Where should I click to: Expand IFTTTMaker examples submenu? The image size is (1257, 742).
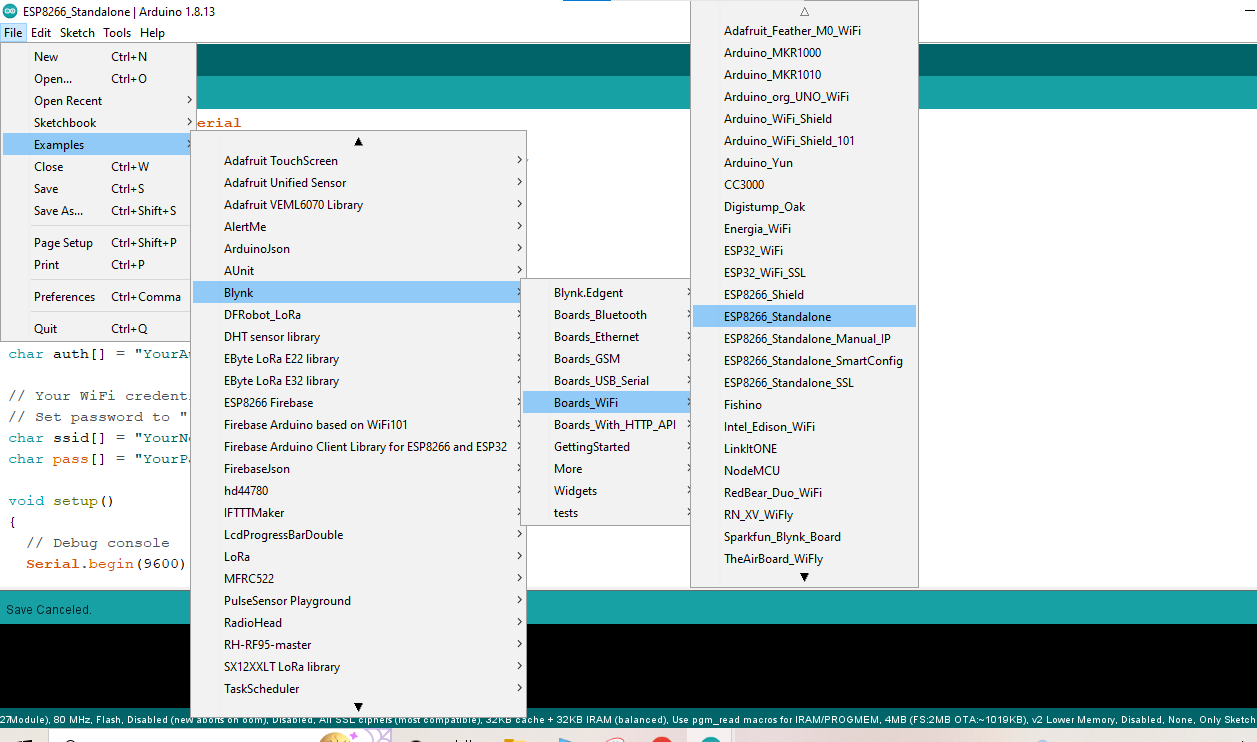358,513
